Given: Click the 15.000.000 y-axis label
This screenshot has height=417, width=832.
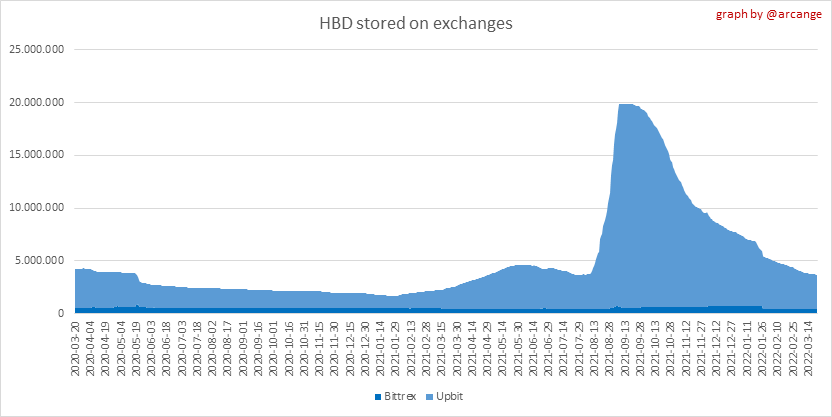Looking at the screenshot, I should click(x=37, y=155).
